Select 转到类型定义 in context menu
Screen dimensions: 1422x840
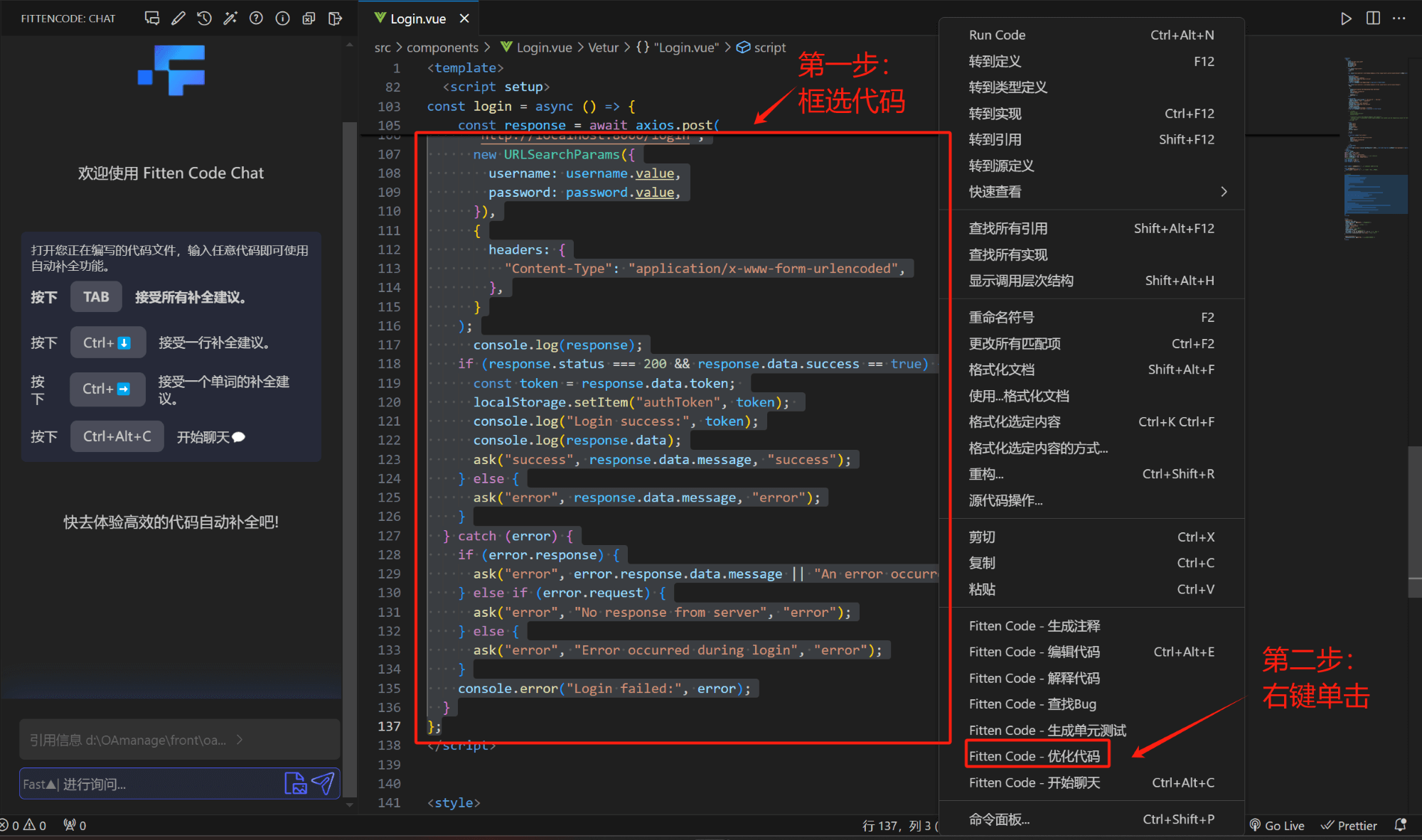pyautogui.click(x=1091, y=87)
